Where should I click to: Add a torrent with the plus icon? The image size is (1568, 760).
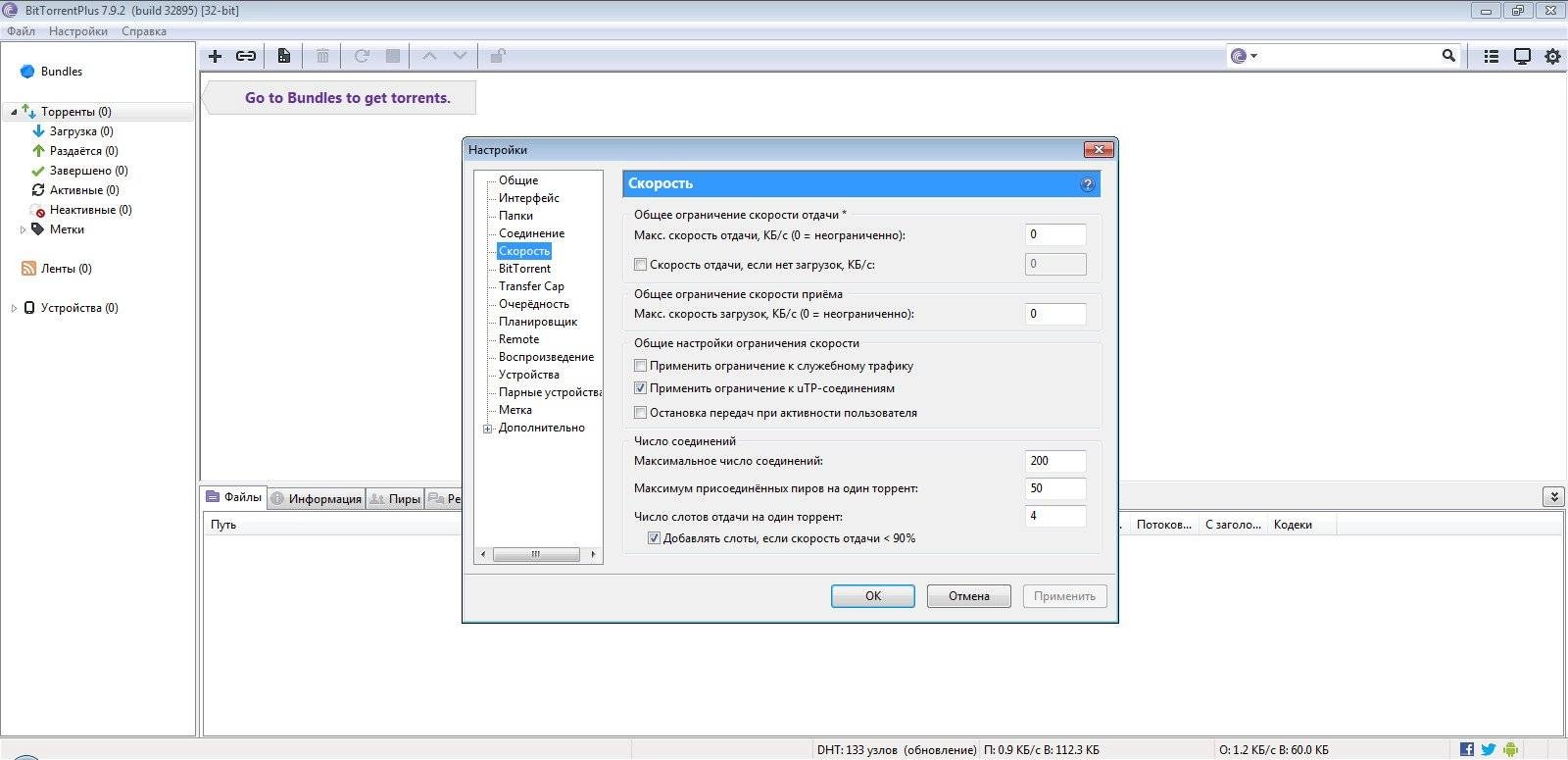click(215, 56)
